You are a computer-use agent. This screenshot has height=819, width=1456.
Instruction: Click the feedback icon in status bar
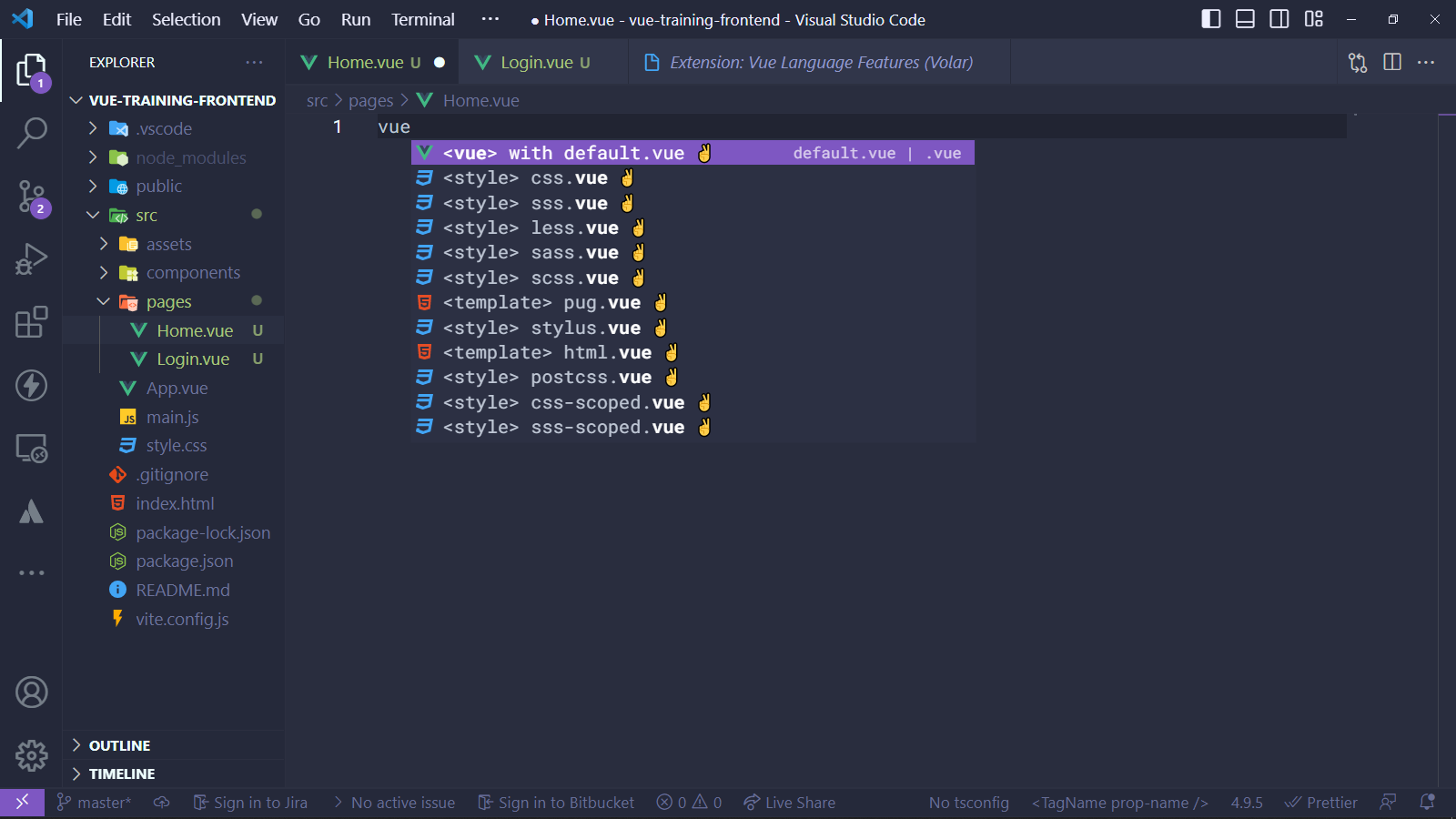tap(1388, 803)
